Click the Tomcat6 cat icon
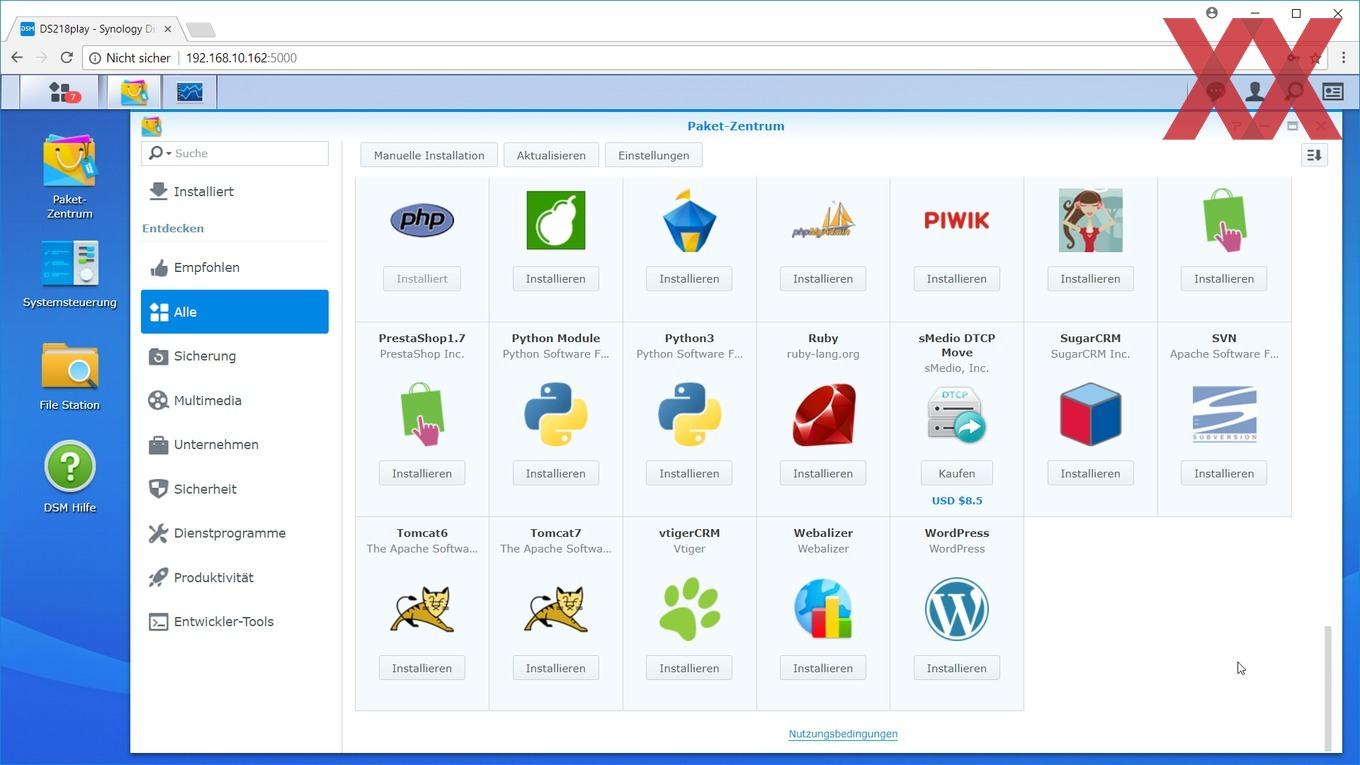The image size is (1360, 765). click(422, 609)
